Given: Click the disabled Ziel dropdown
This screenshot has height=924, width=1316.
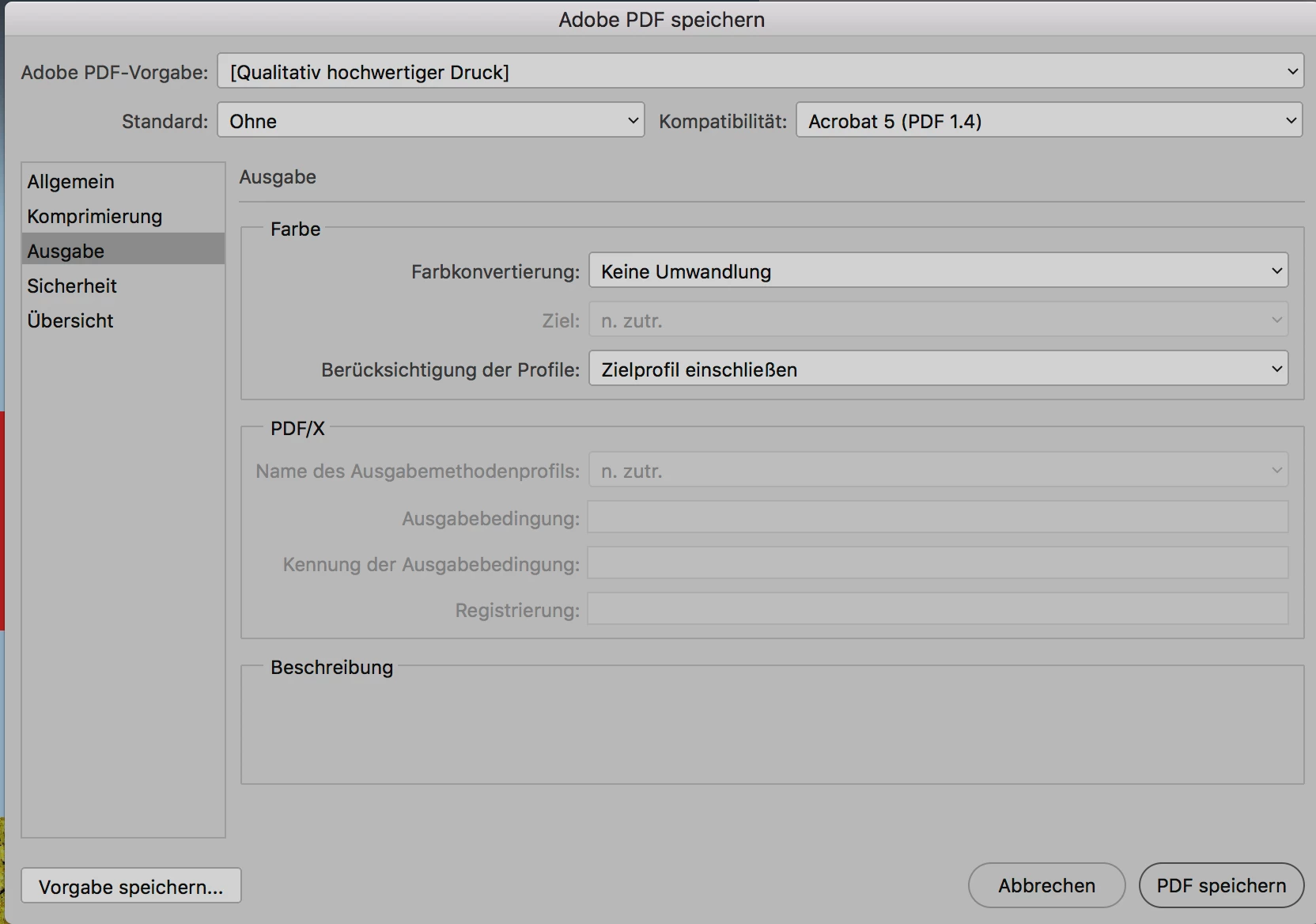Looking at the screenshot, I should click(939, 320).
